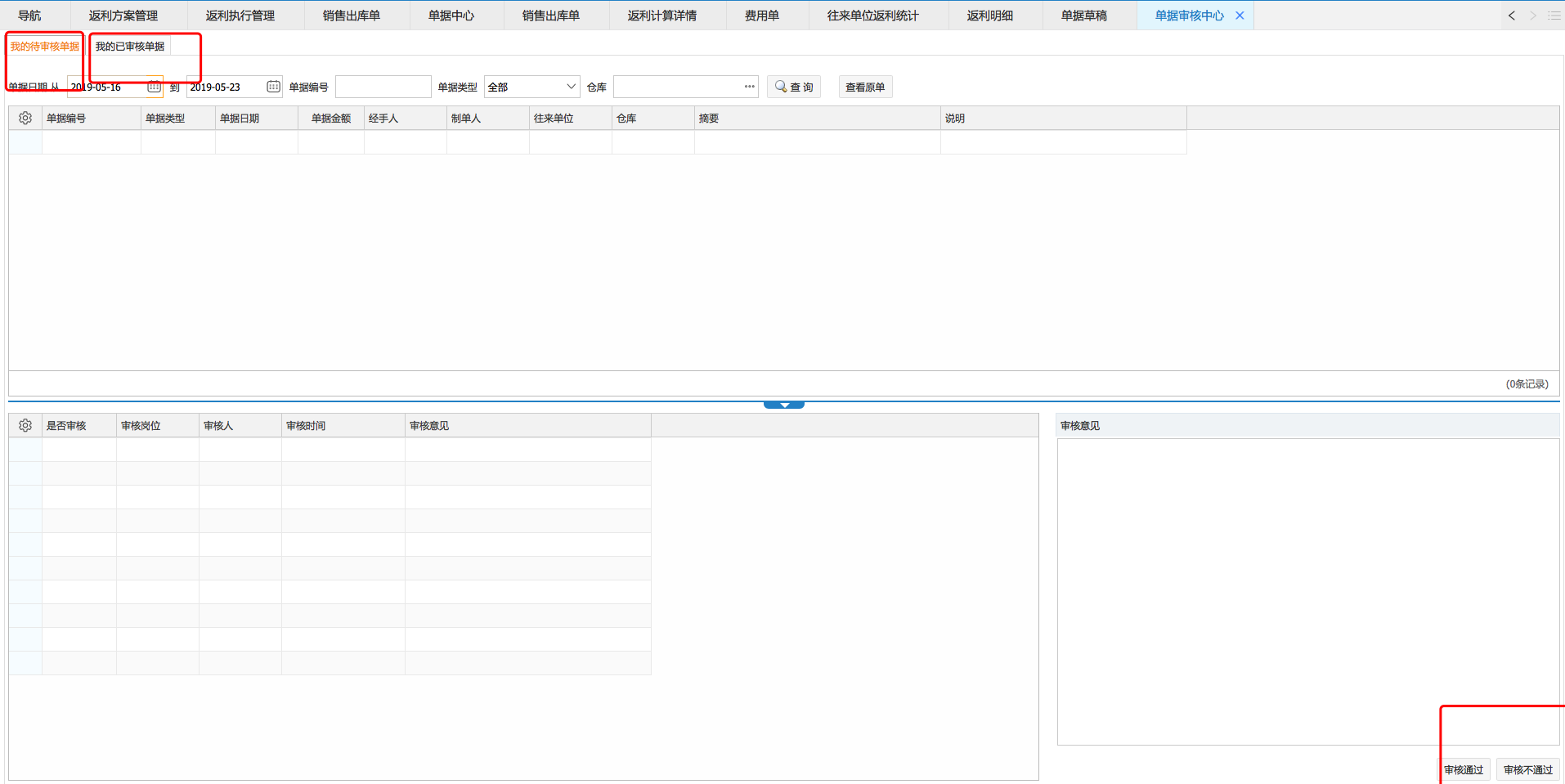Click the ellipsis button in 仓库 field
The height and width of the screenshot is (784, 1565).
[x=749, y=87]
